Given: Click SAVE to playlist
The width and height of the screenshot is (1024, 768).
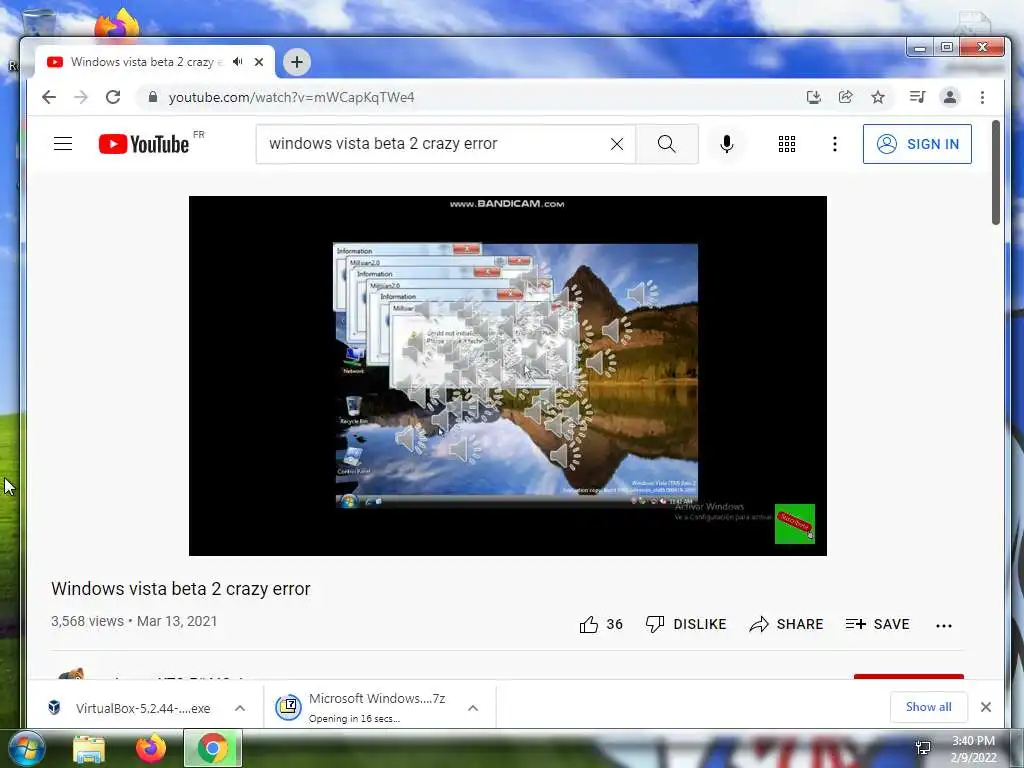Looking at the screenshot, I should (x=878, y=624).
